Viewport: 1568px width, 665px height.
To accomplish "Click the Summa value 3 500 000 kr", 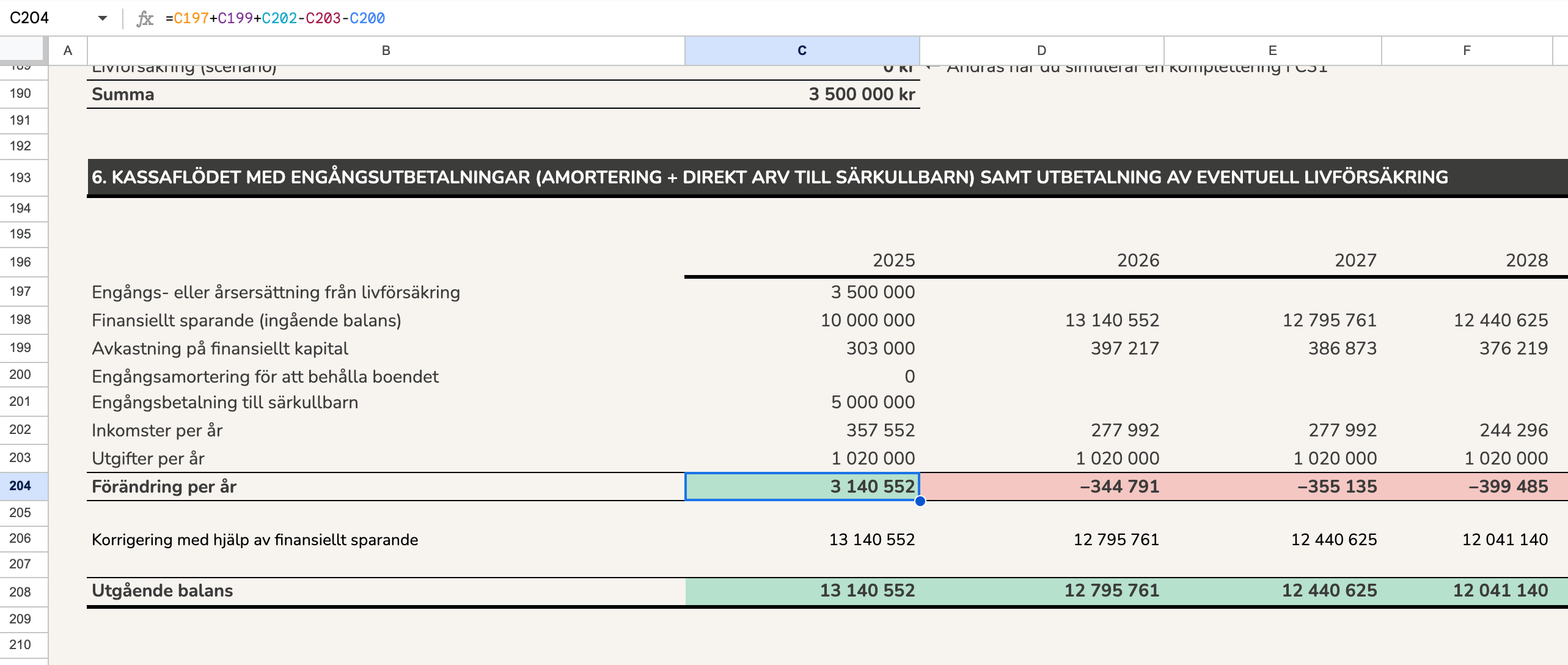I will point(862,95).
